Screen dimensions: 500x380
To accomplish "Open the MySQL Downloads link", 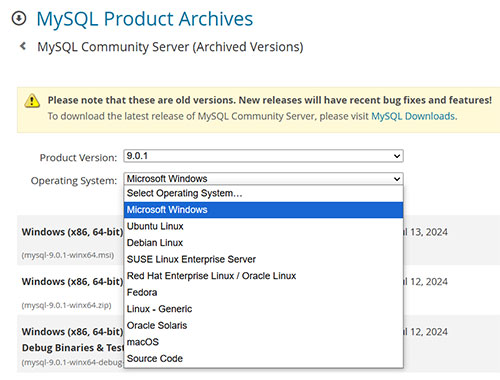I will 413,116.
